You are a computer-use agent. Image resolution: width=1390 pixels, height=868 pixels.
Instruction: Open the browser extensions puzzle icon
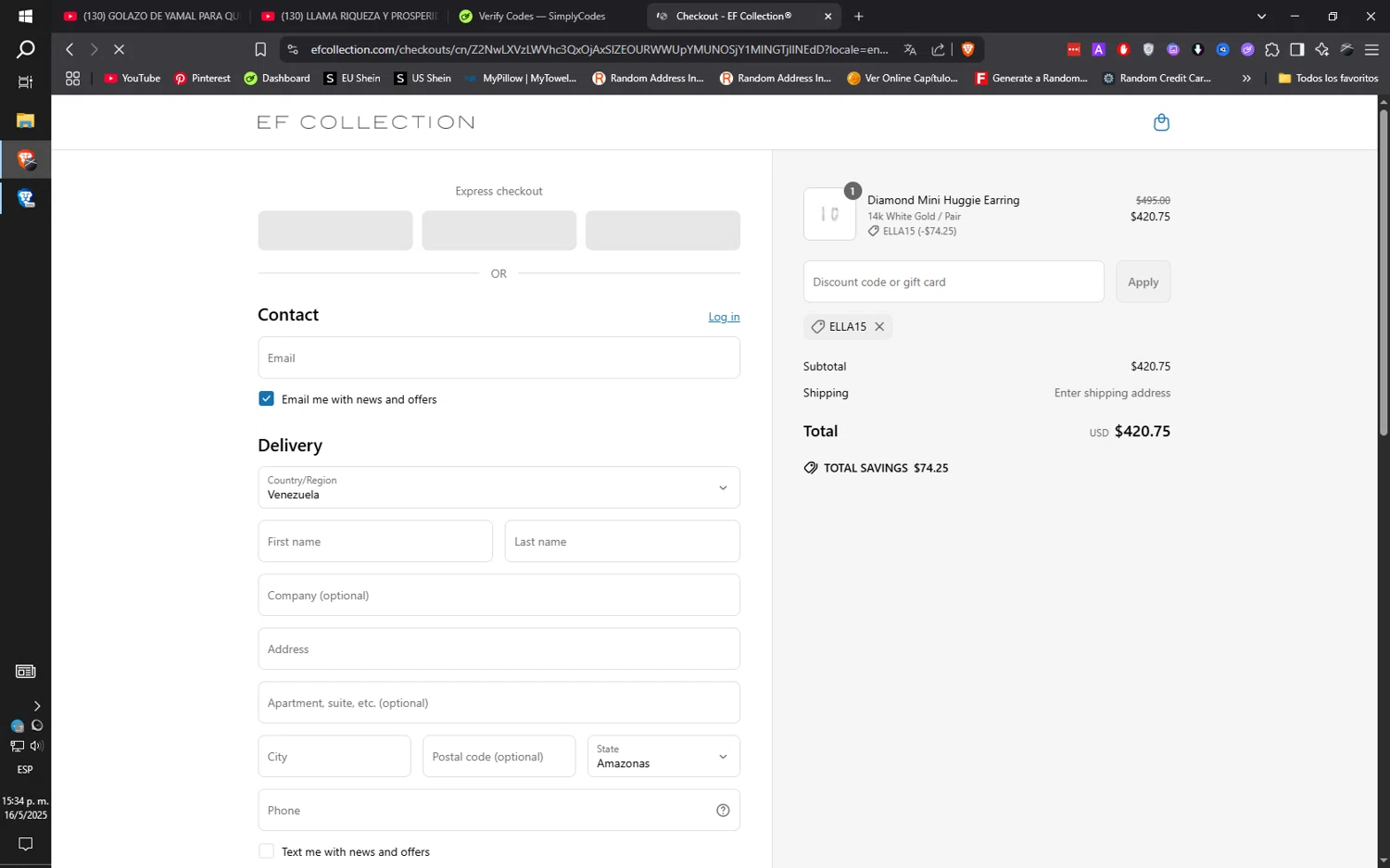click(x=1271, y=49)
